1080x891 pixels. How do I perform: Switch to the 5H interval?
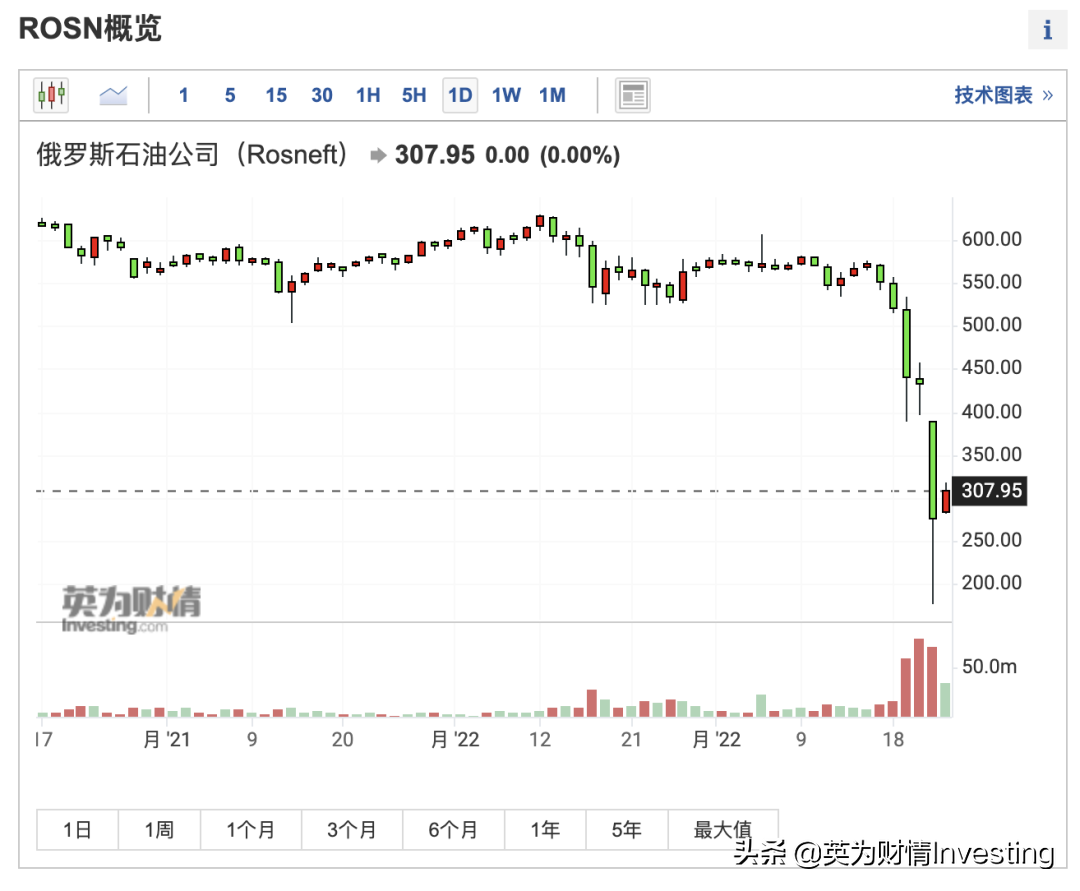414,95
